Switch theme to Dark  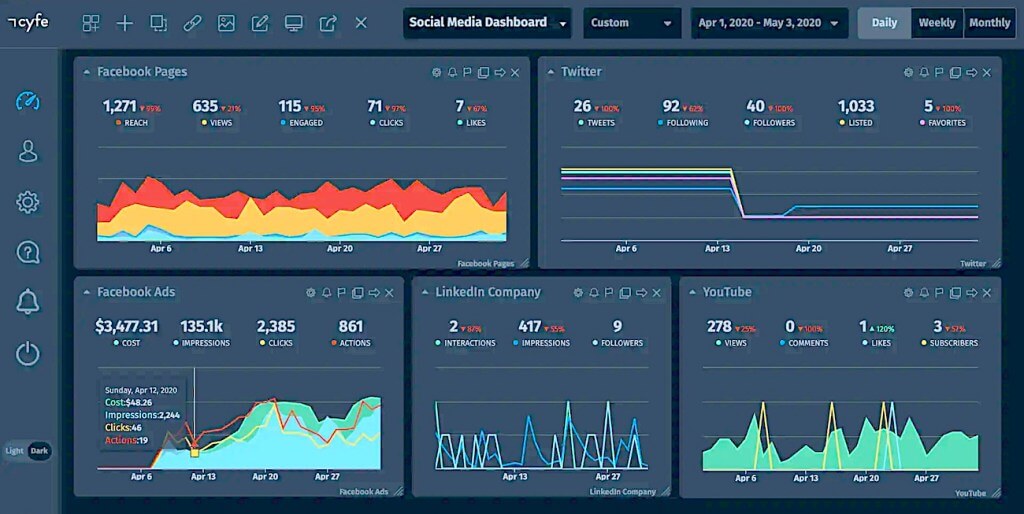tap(39, 451)
